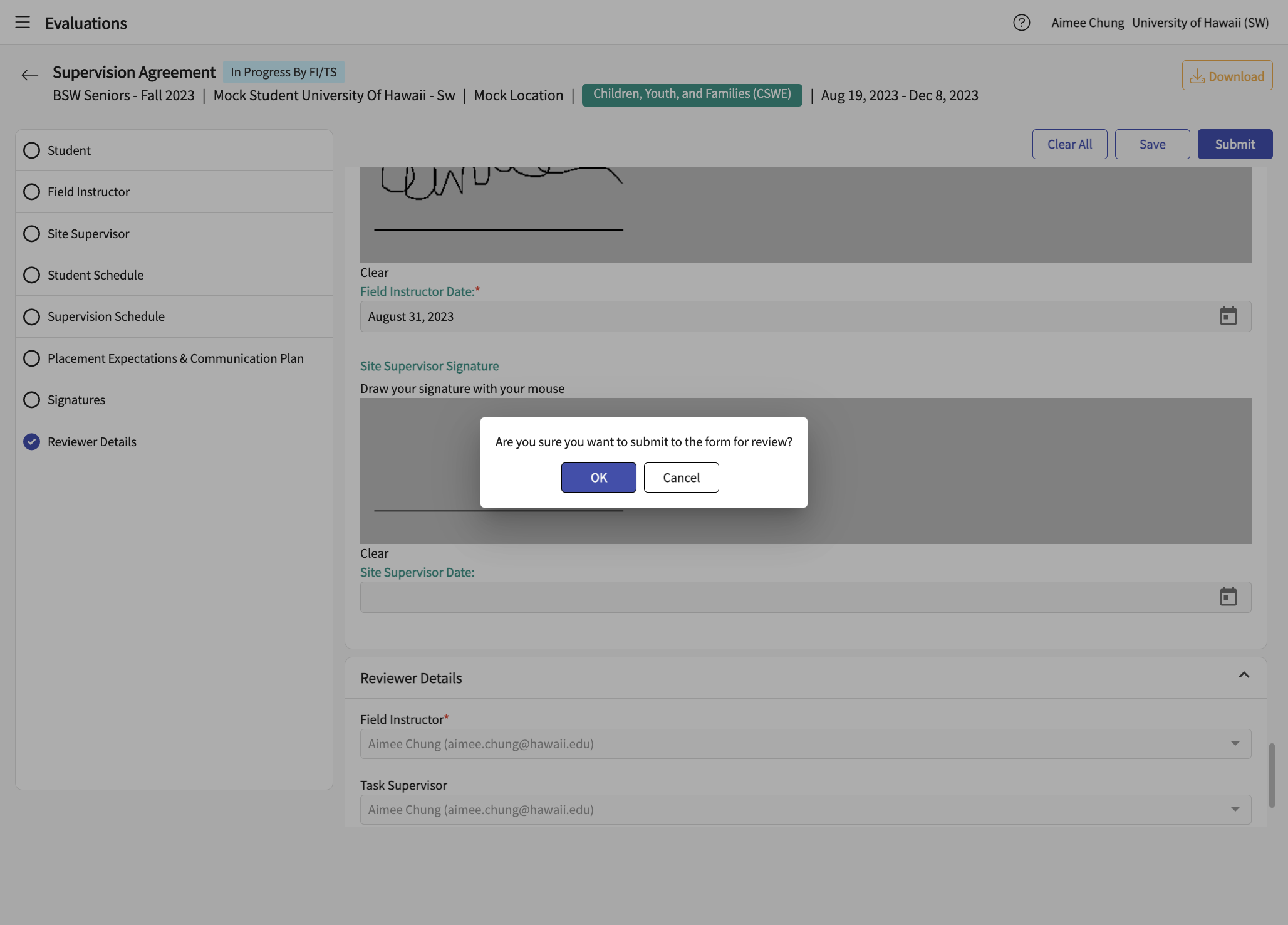Cancel the submit confirmation dialog
1288x925 pixels.
(681, 478)
